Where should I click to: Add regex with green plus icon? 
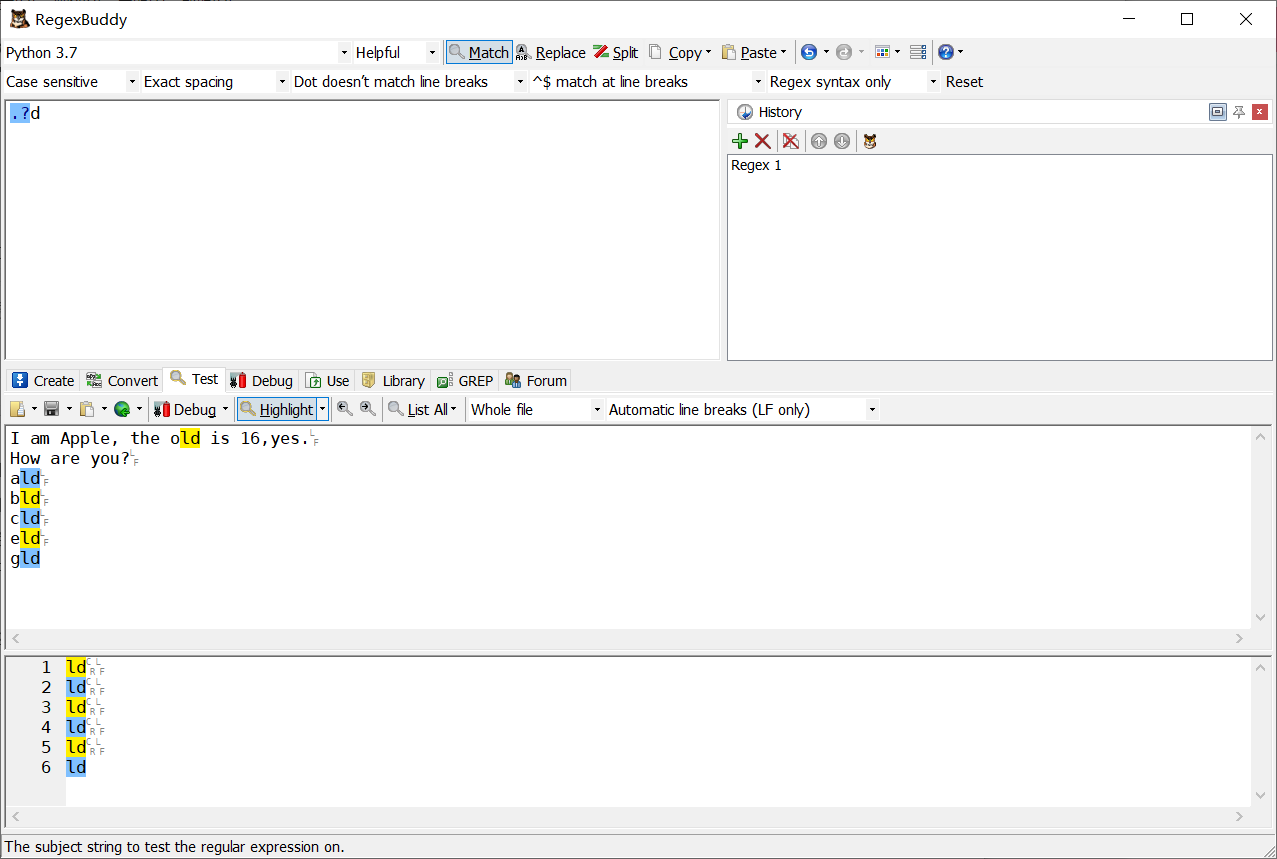pyautogui.click(x=740, y=142)
